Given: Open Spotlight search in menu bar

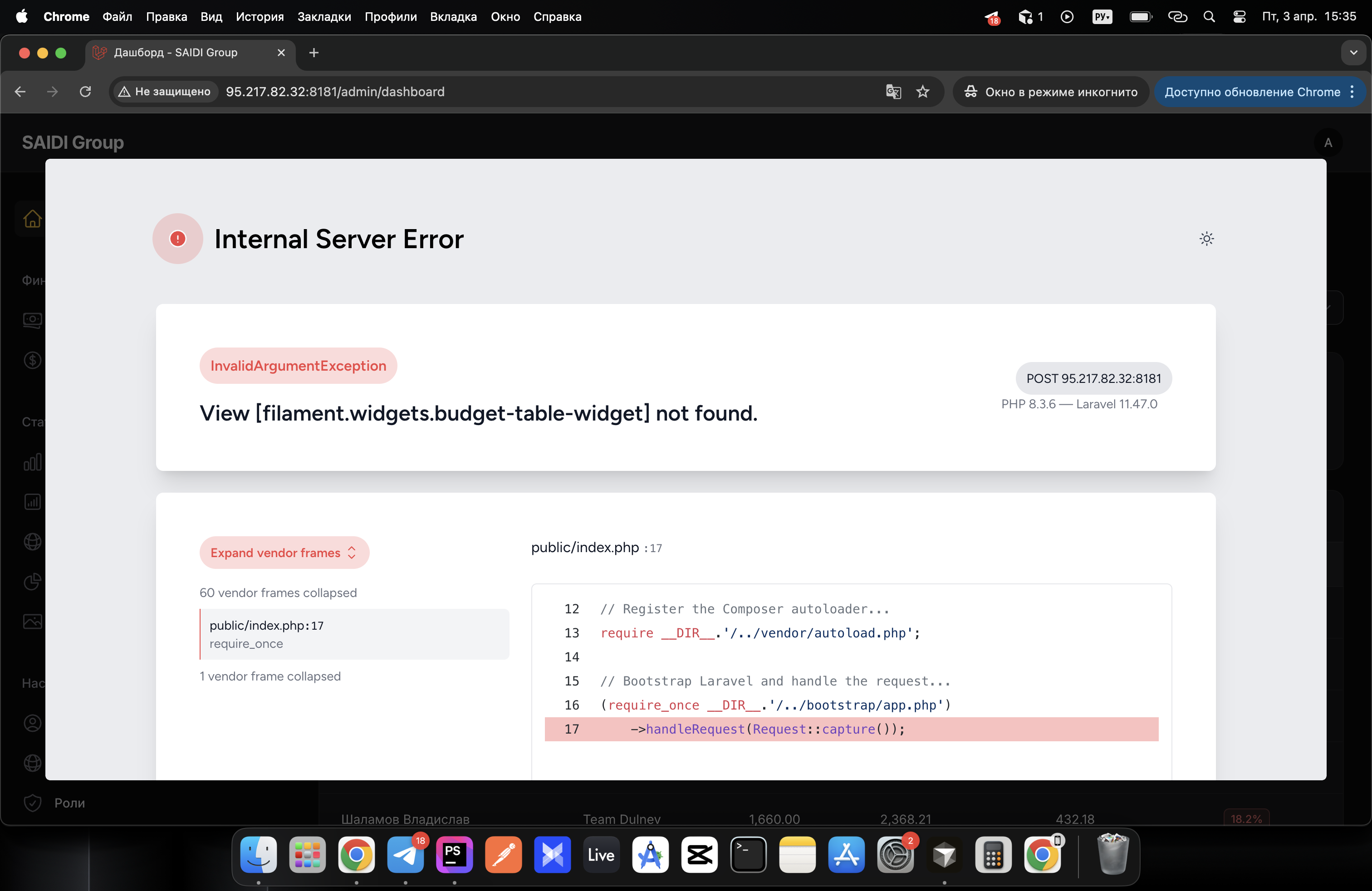Looking at the screenshot, I should (1209, 17).
